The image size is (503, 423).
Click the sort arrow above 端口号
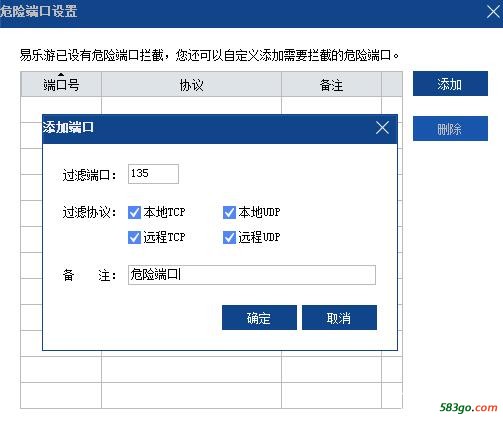[x=61, y=75]
